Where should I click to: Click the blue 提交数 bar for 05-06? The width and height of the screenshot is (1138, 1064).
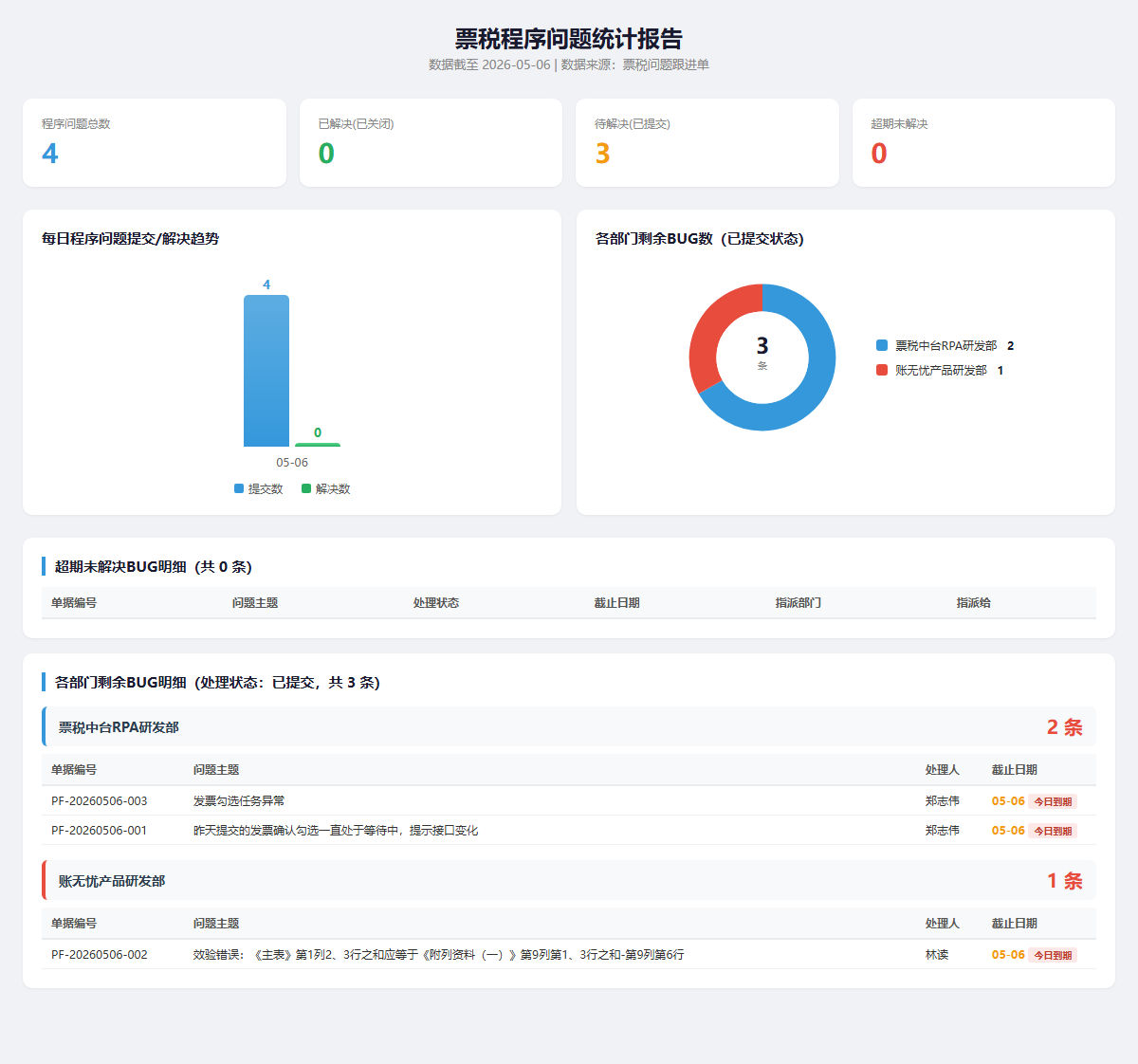tap(266, 371)
